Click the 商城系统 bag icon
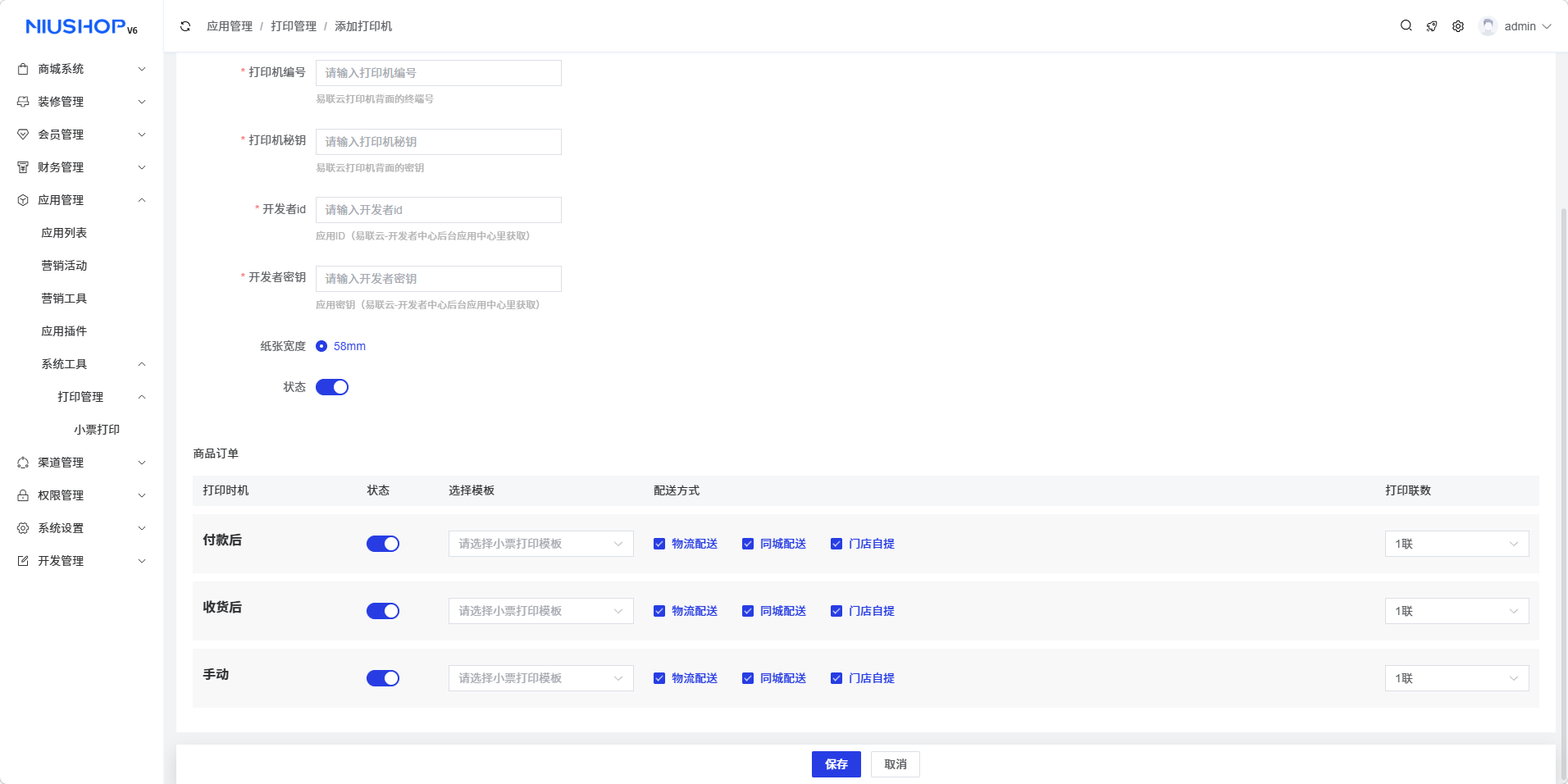 tap(23, 69)
